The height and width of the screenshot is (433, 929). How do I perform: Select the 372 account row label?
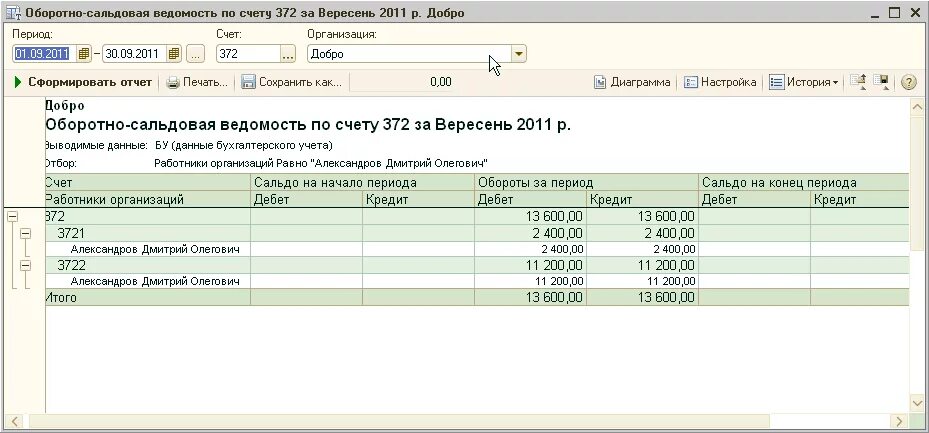tap(55, 217)
